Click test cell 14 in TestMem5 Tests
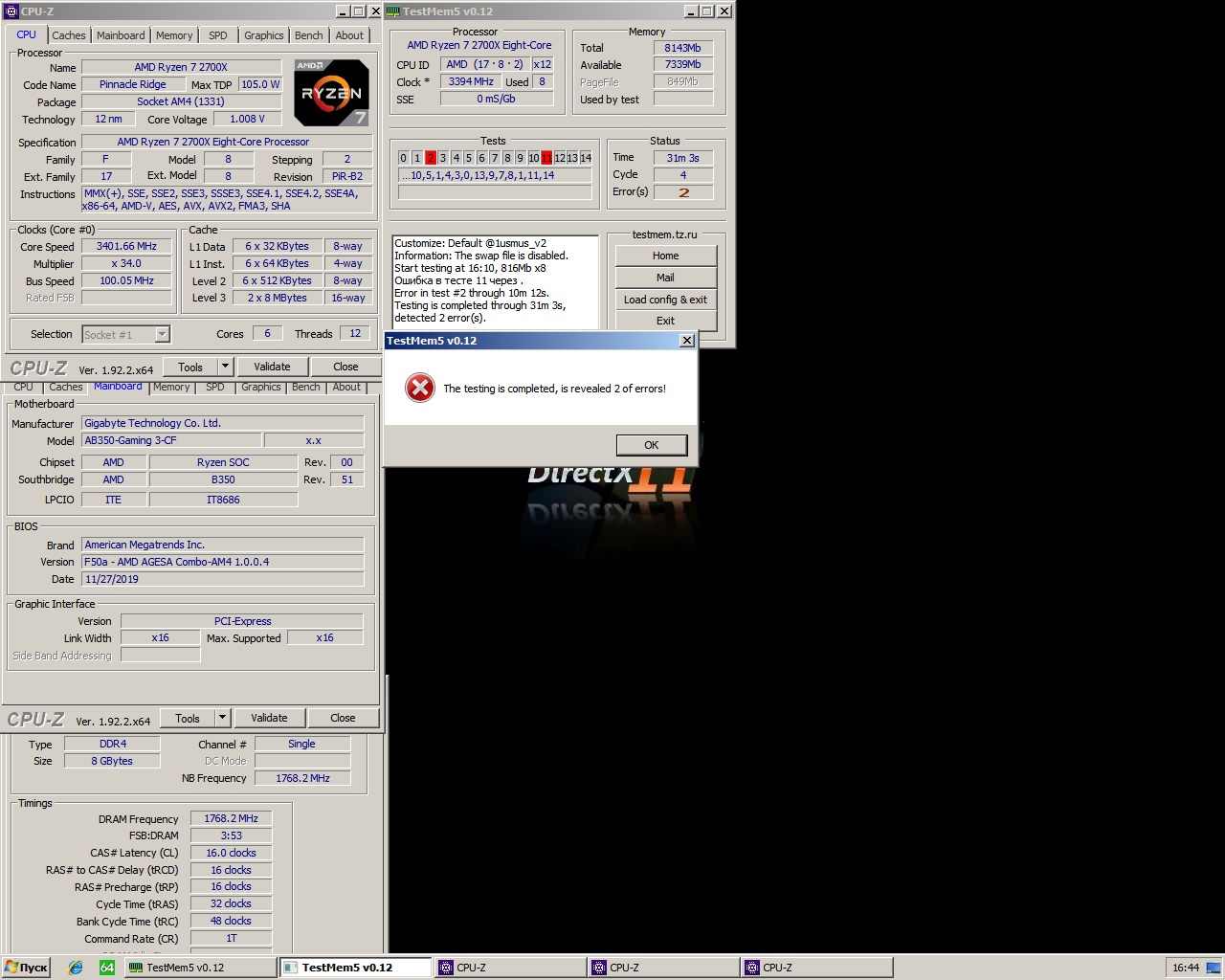Screen dimensions: 1225x980 tap(586, 158)
